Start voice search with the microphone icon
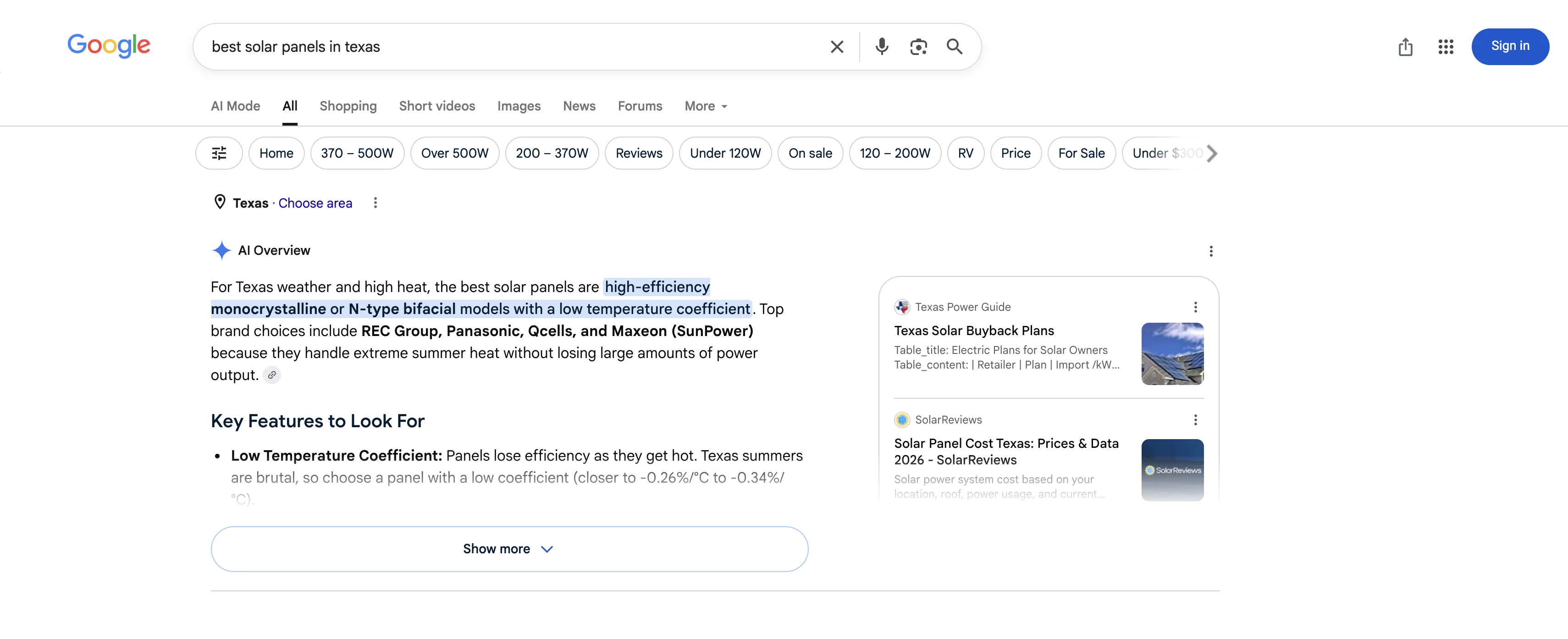 pos(881,47)
